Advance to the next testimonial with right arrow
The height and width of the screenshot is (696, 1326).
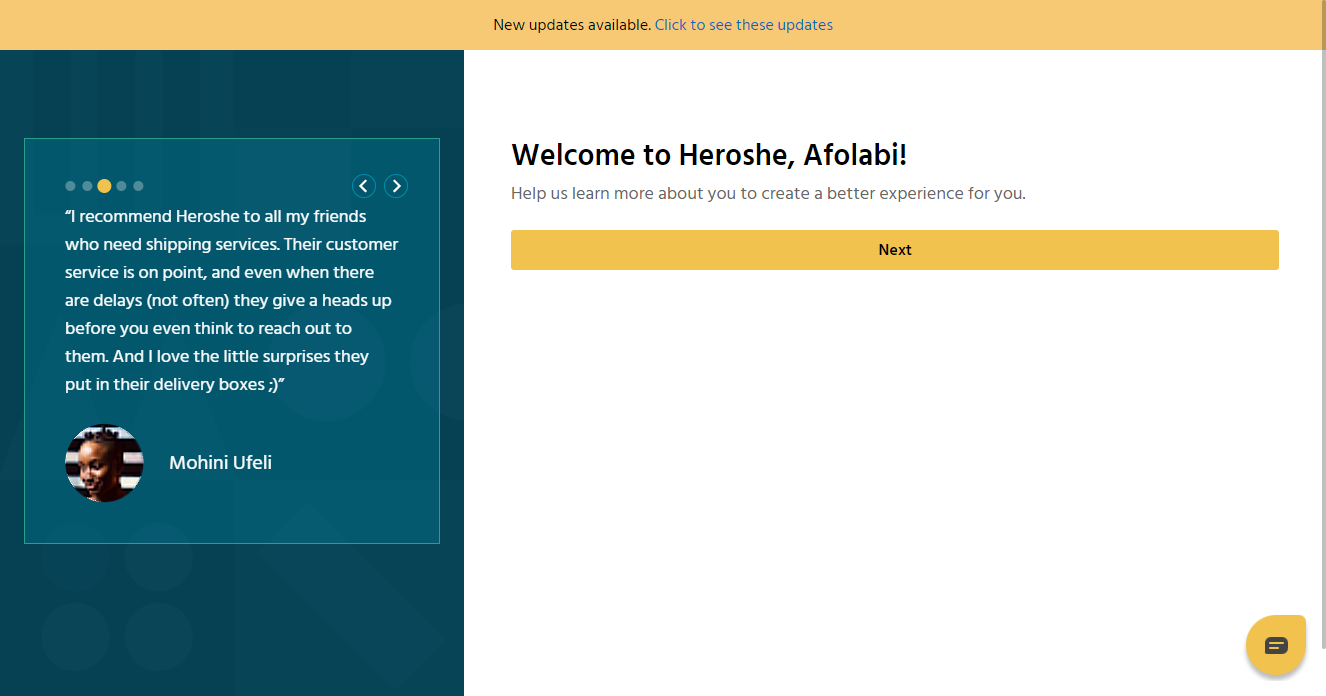click(396, 186)
